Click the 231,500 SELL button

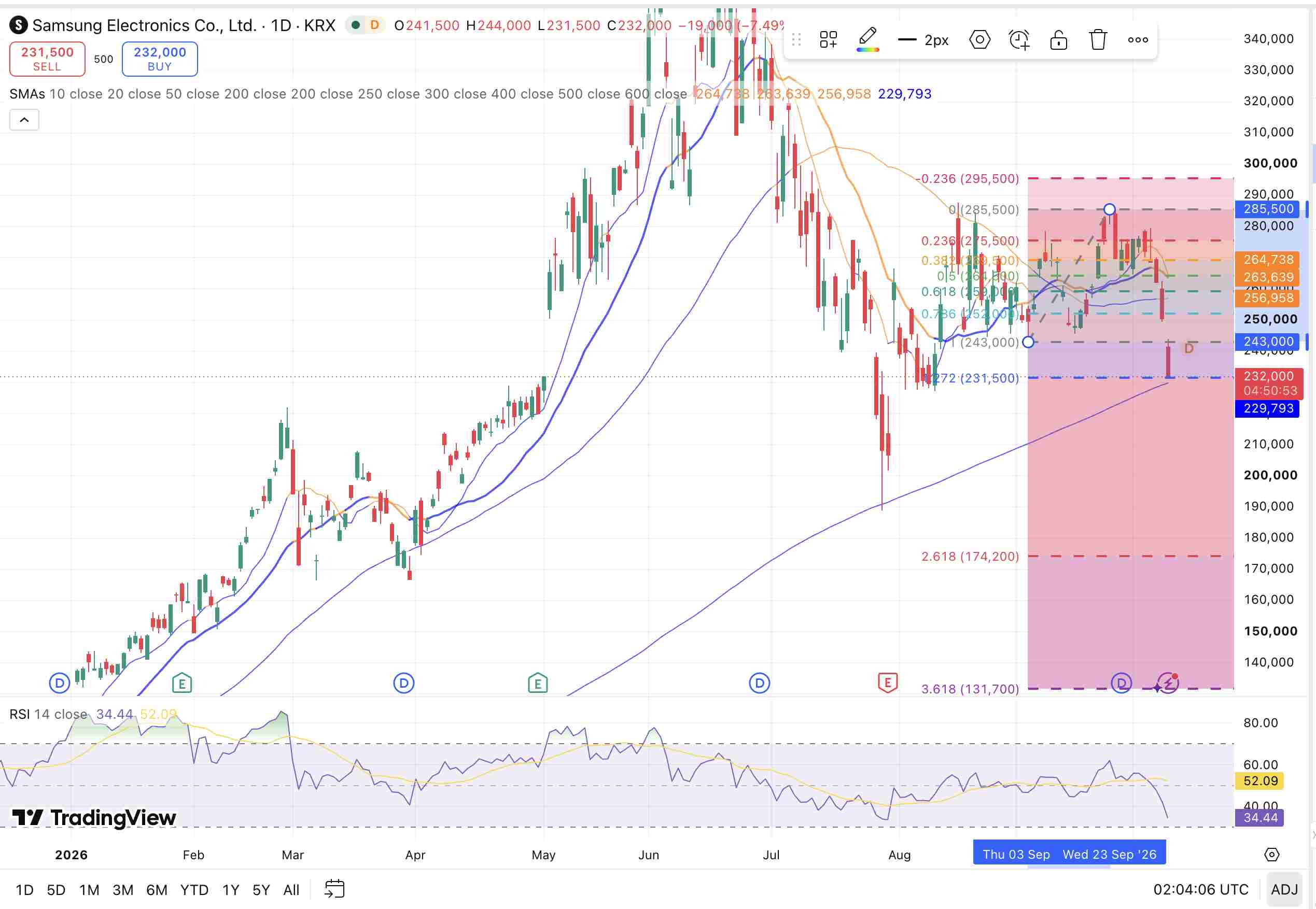47,59
